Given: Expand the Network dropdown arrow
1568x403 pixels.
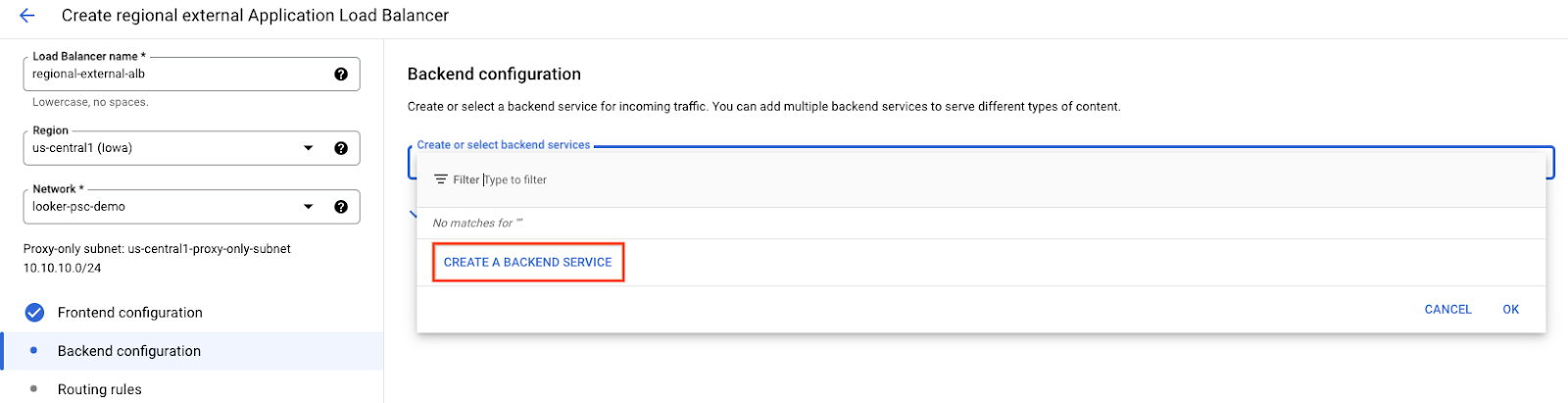Looking at the screenshot, I should click(309, 207).
